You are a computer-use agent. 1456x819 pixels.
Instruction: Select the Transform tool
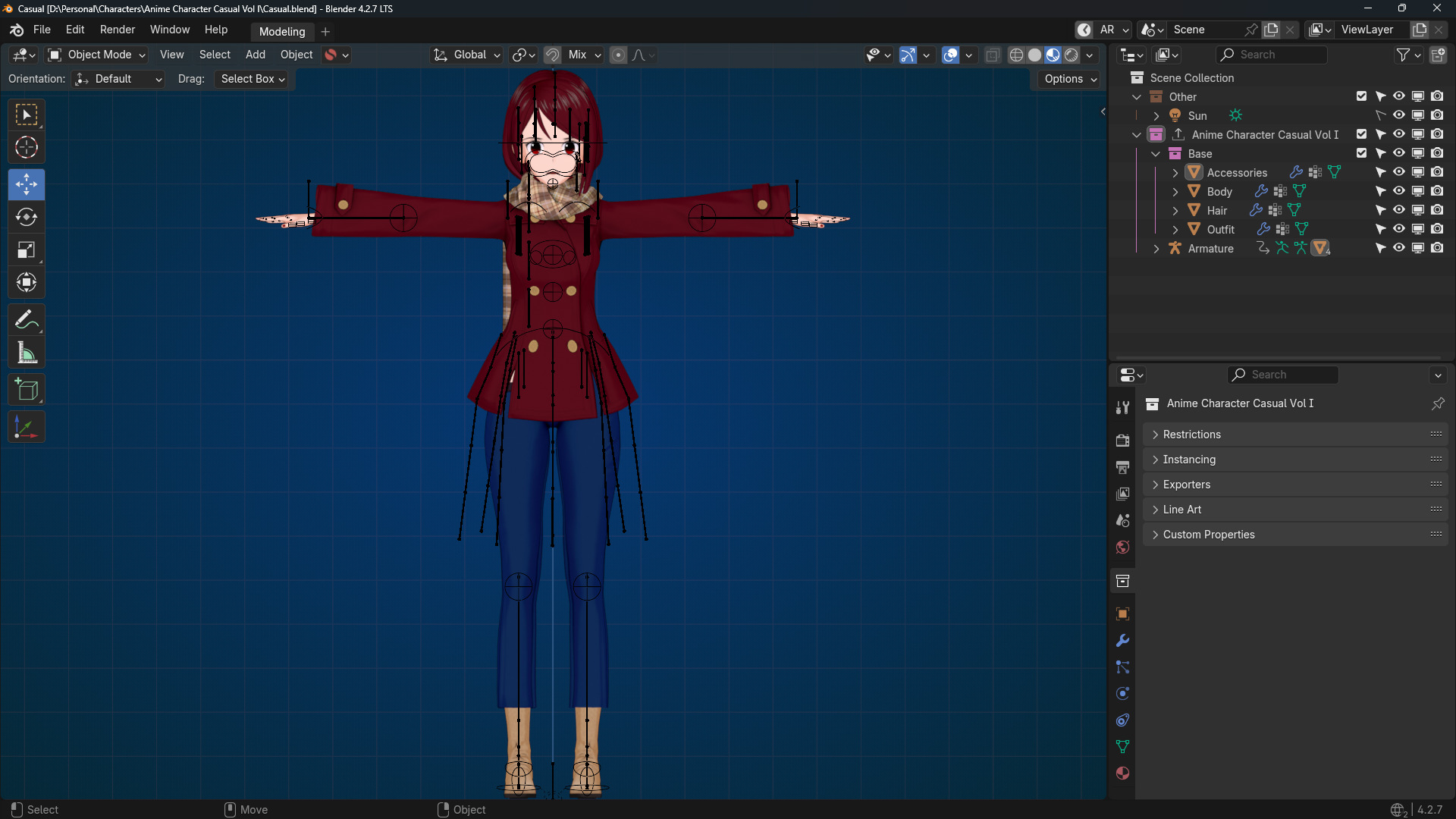[27, 283]
